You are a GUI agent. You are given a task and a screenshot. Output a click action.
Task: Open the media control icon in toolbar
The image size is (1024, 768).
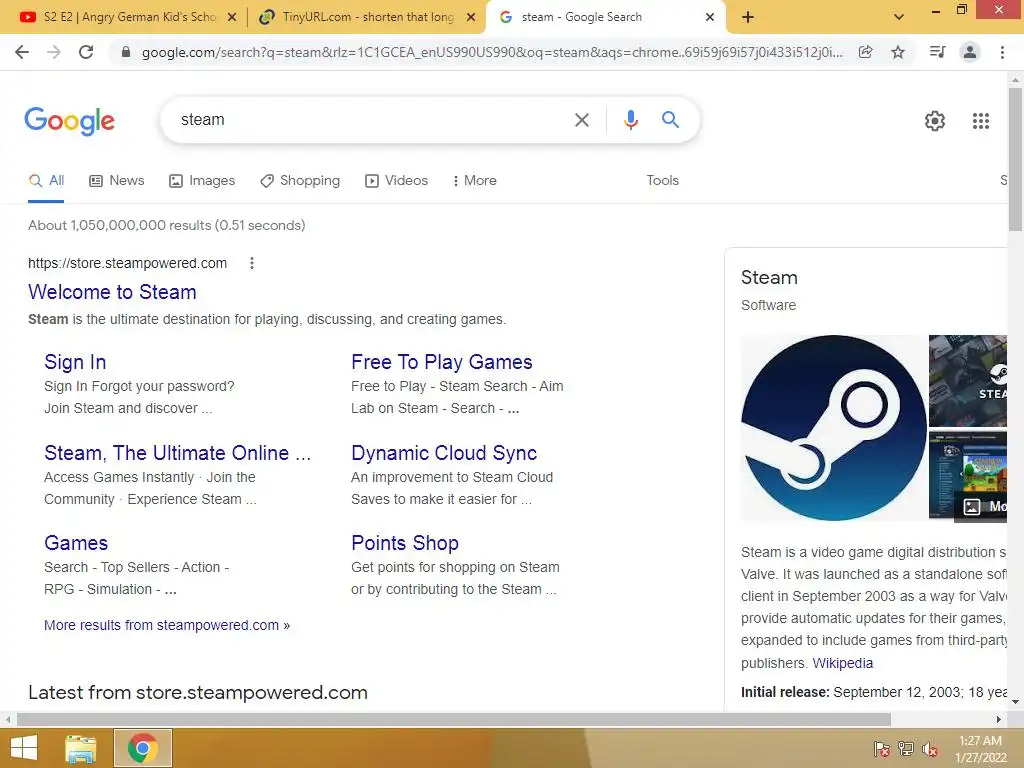(938, 52)
